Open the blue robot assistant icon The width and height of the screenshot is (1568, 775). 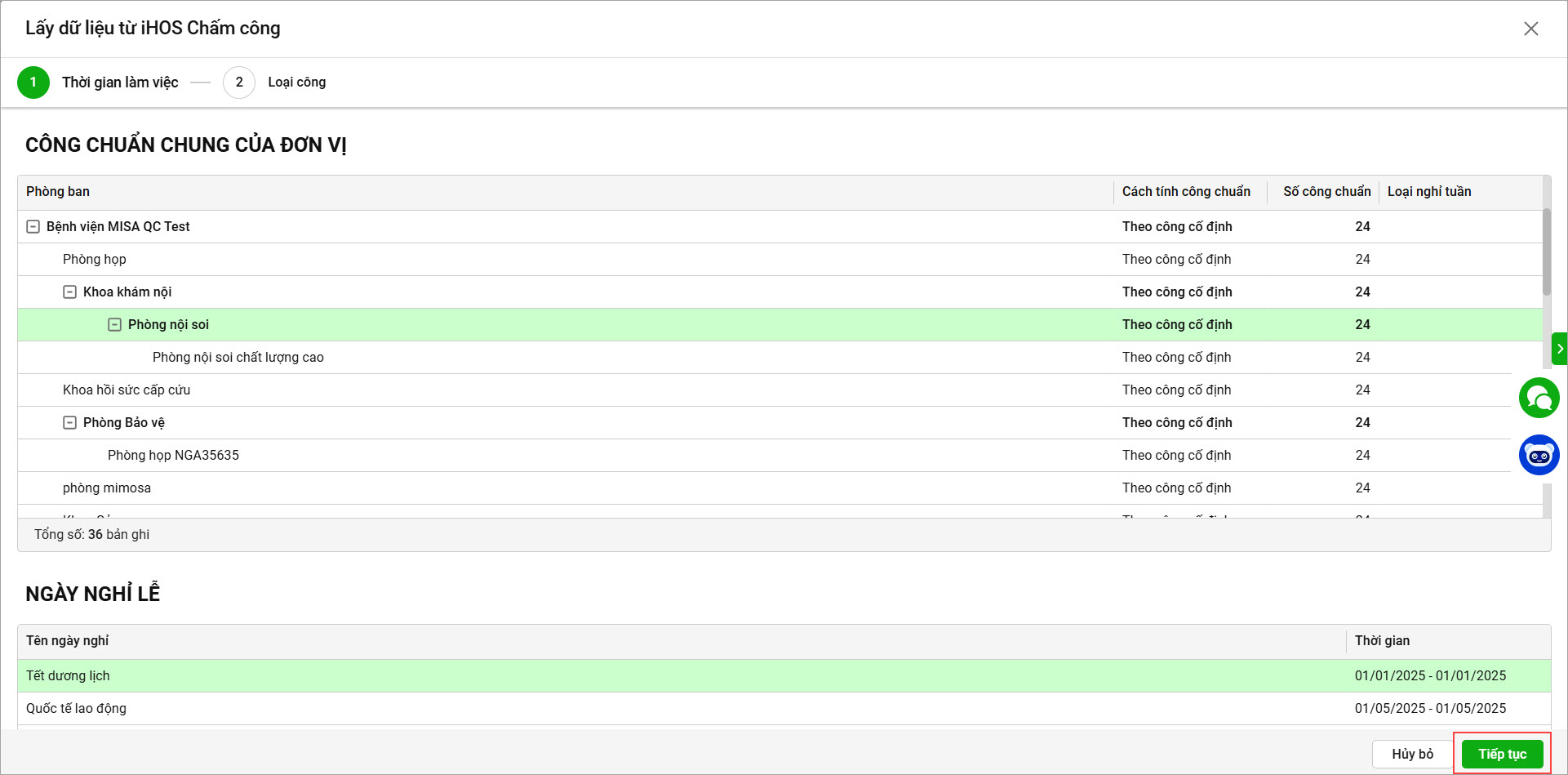[x=1539, y=455]
